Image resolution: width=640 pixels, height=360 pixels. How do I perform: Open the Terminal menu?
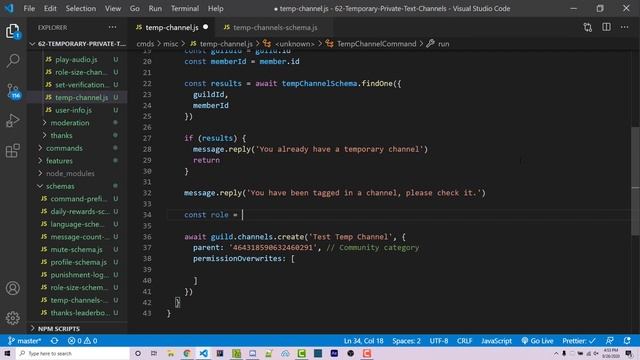click(185, 8)
